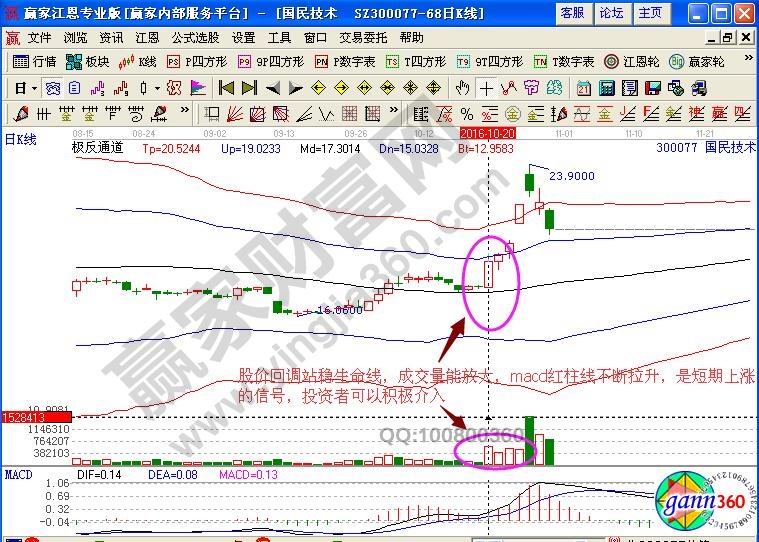The height and width of the screenshot is (542, 759).
Task: Jump to first bar using skip-back arrow
Action: (227, 88)
